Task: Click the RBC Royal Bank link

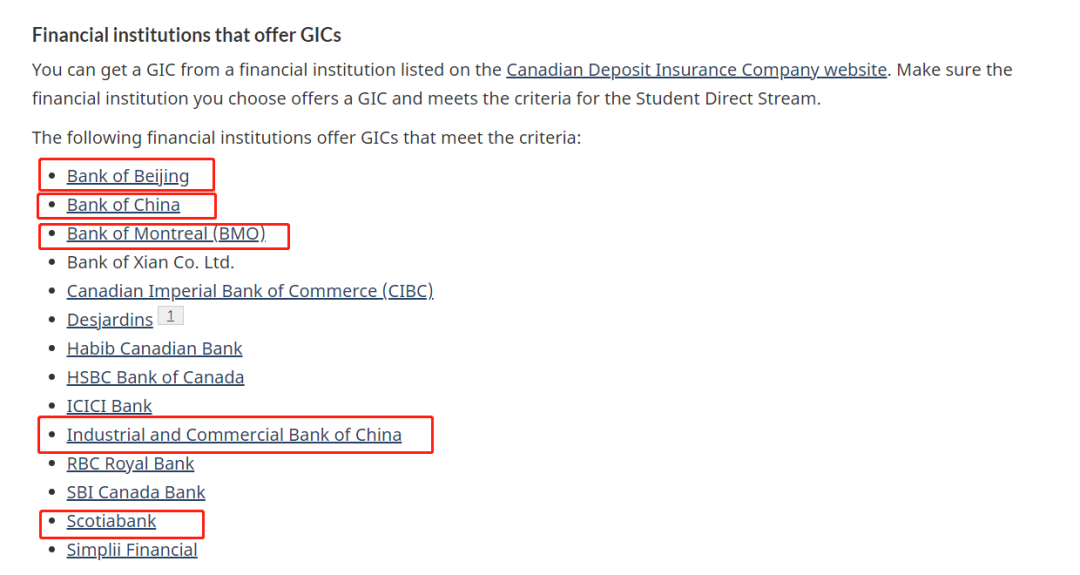Action: (130, 464)
